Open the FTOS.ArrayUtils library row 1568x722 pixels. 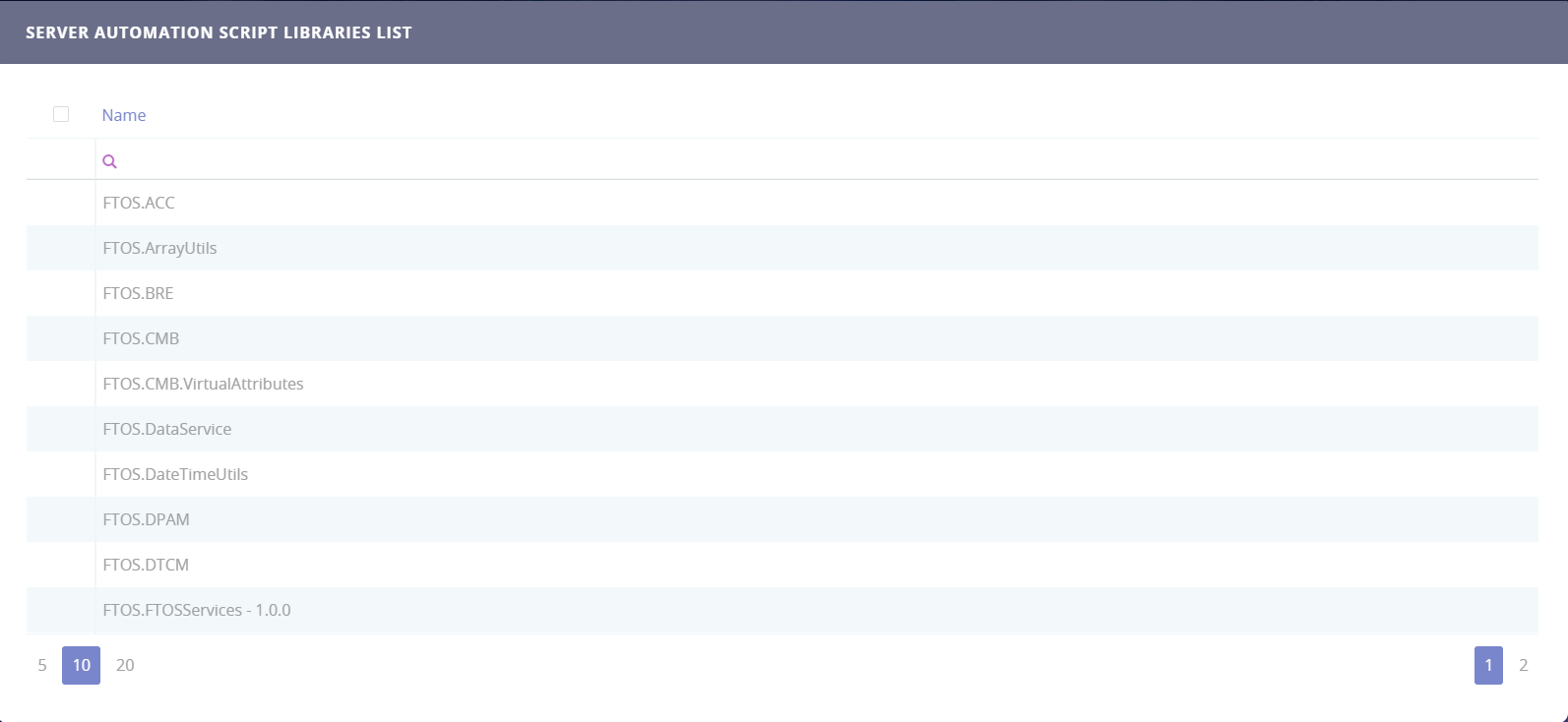click(x=159, y=248)
